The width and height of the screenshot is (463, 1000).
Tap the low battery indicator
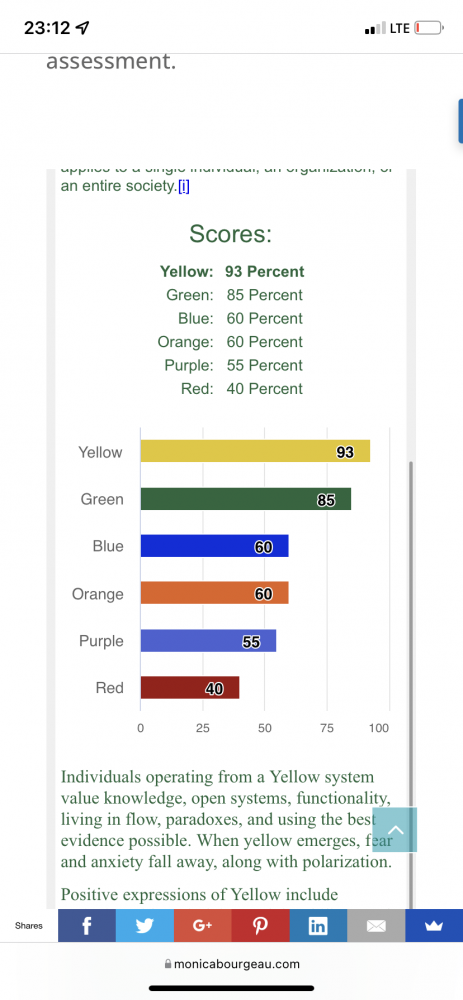pos(429,28)
